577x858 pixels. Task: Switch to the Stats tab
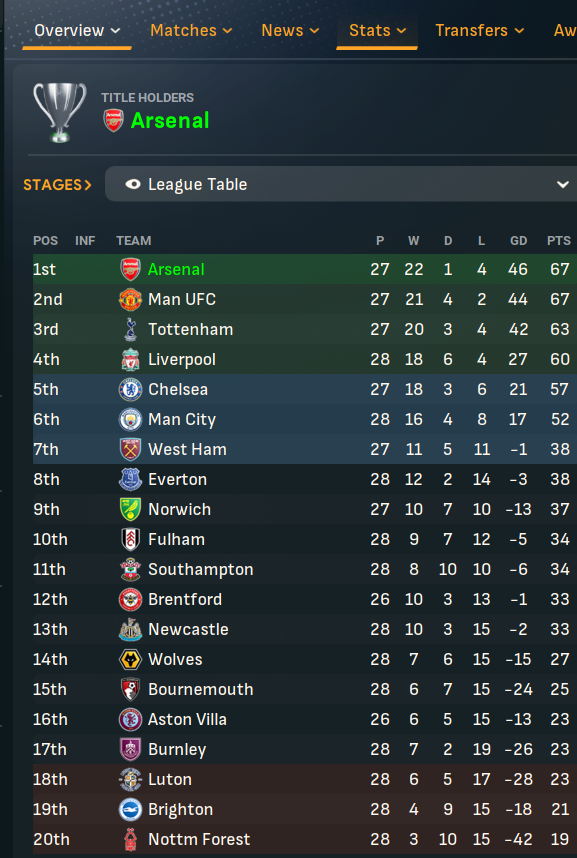tap(377, 30)
